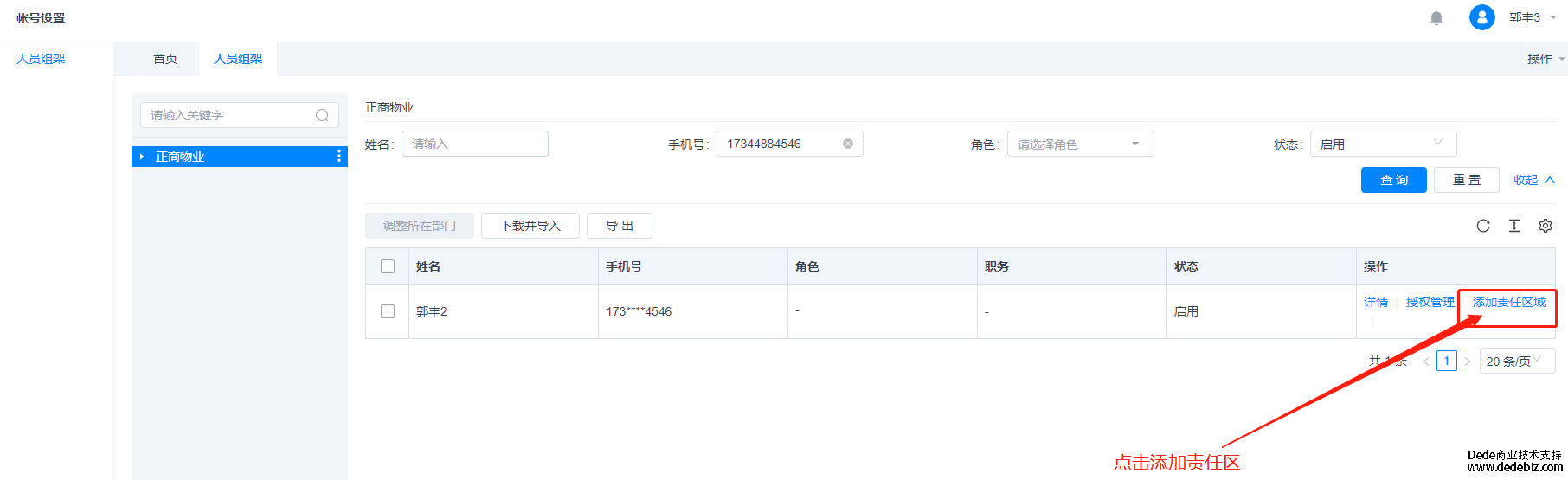Click 下载并导入 button
The image size is (1568, 480).
530,226
